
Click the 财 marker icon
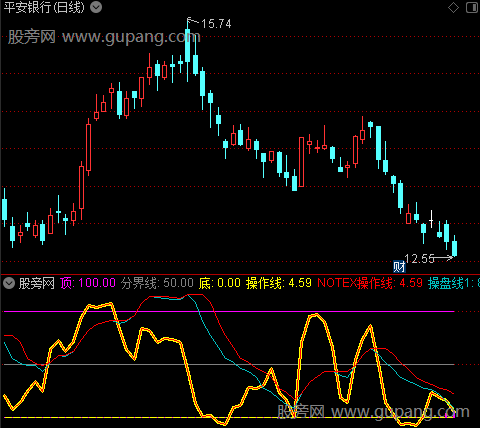399,267
